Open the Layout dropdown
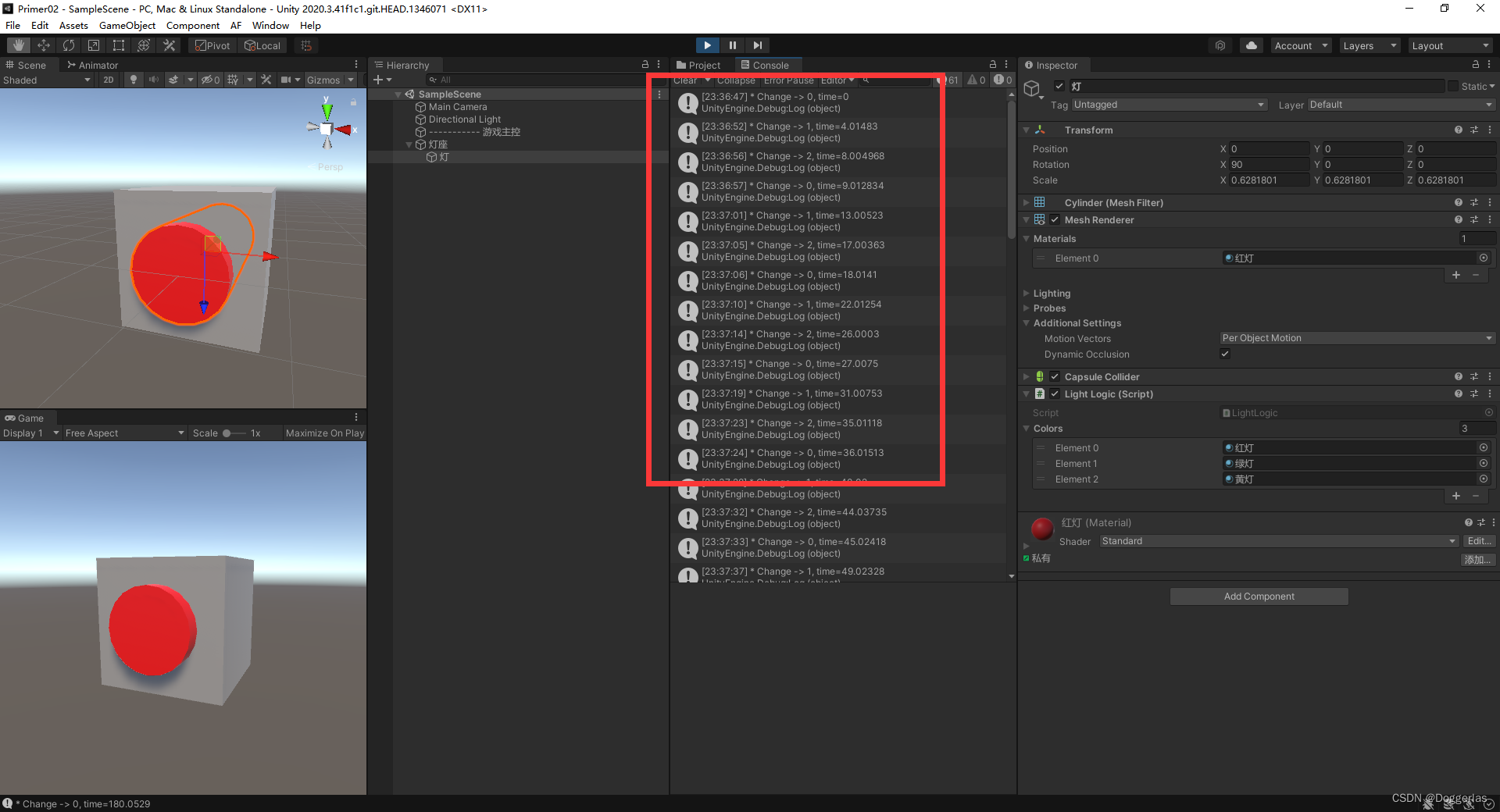Viewport: 1500px width, 812px height. click(x=1451, y=45)
